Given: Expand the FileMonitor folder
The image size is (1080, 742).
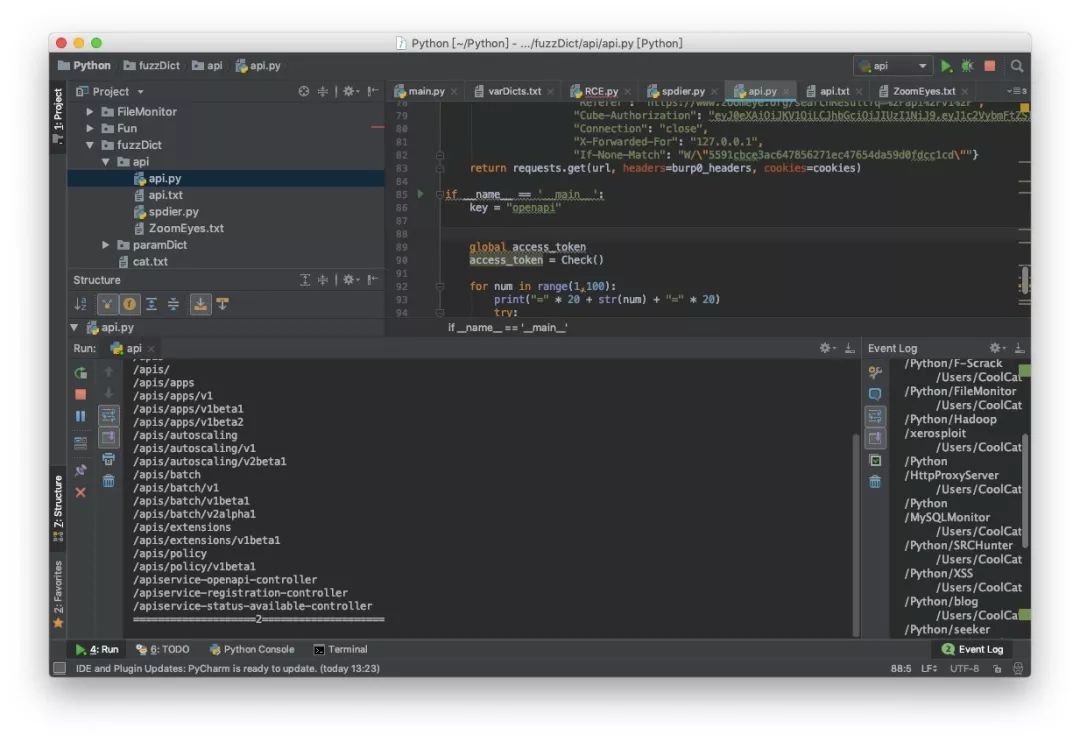Looking at the screenshot, I should click(91, 112).
